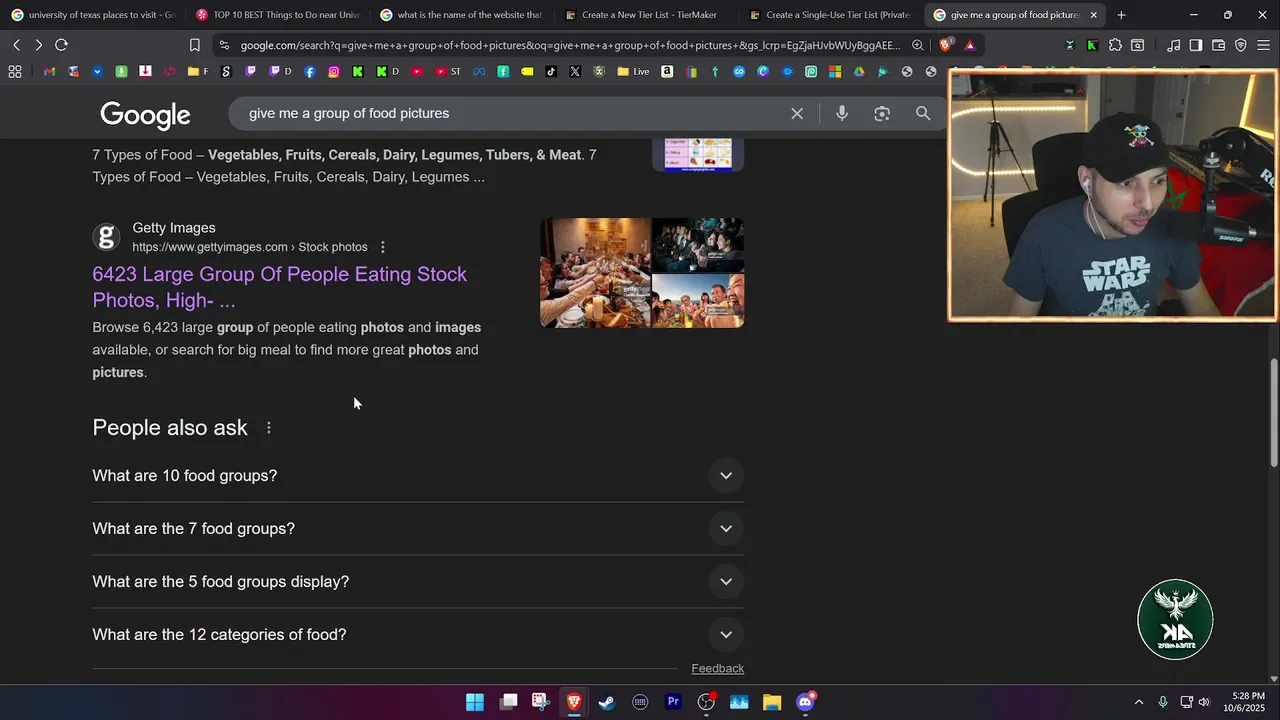Open Adobe Premiere Pro from the taskbar
Screen dimensions: 1280x720
[x=673, y=702]
